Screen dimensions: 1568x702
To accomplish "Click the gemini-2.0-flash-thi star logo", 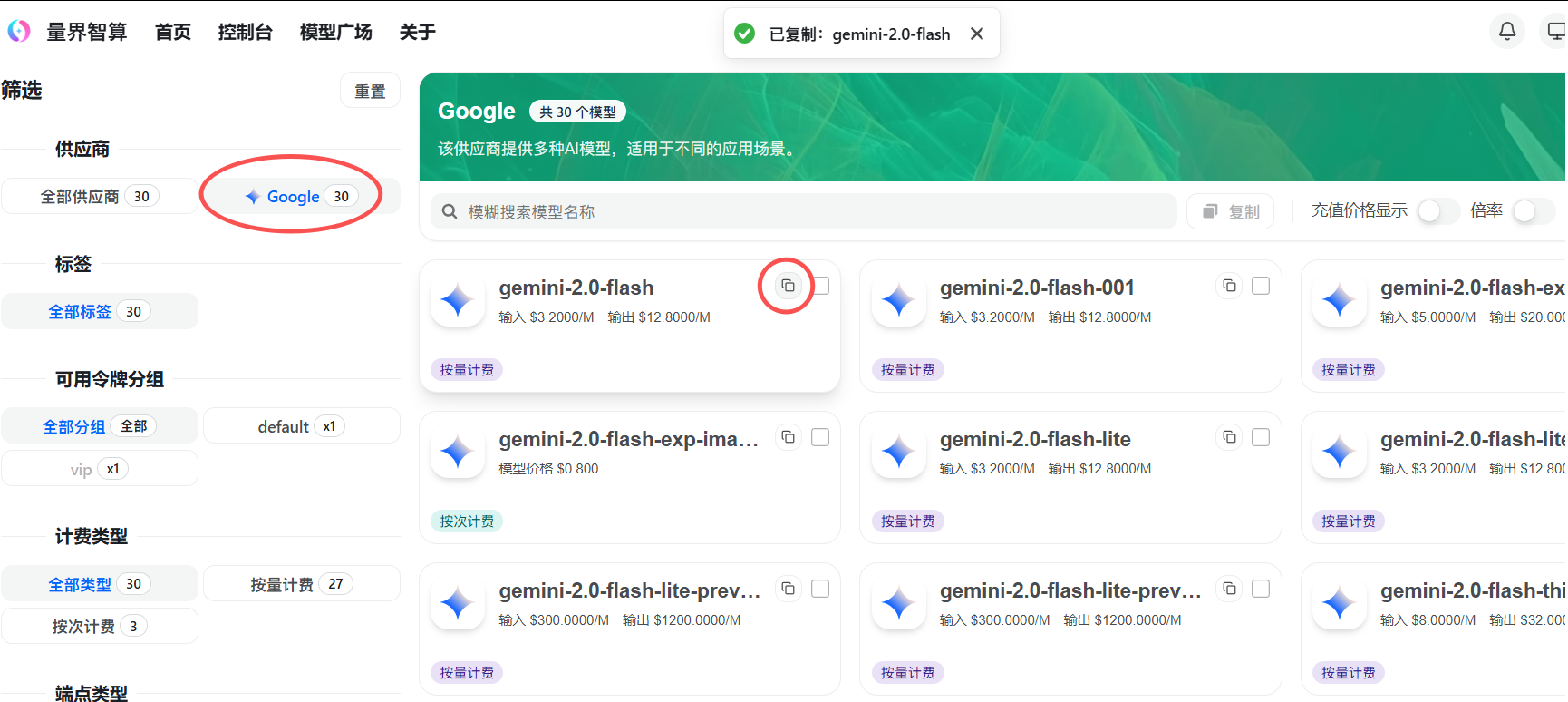I will [x=1339, y=603].
